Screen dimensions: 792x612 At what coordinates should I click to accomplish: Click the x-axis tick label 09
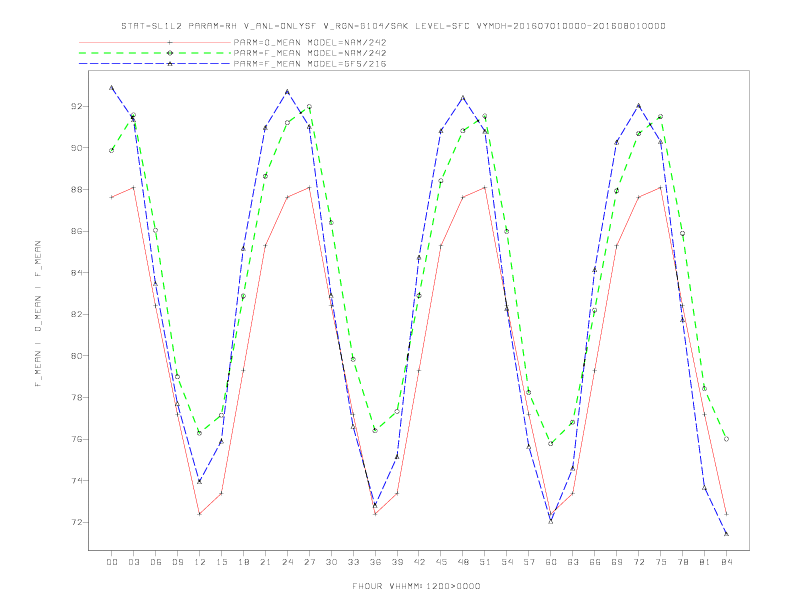click(x=177, y=562)
